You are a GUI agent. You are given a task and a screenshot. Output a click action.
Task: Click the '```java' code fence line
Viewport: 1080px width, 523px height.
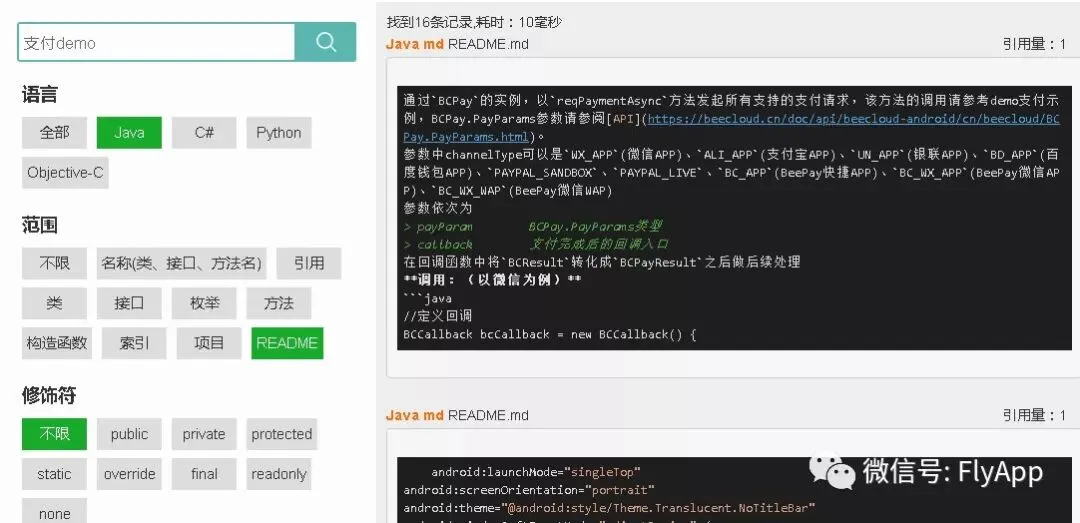(428, 298)
